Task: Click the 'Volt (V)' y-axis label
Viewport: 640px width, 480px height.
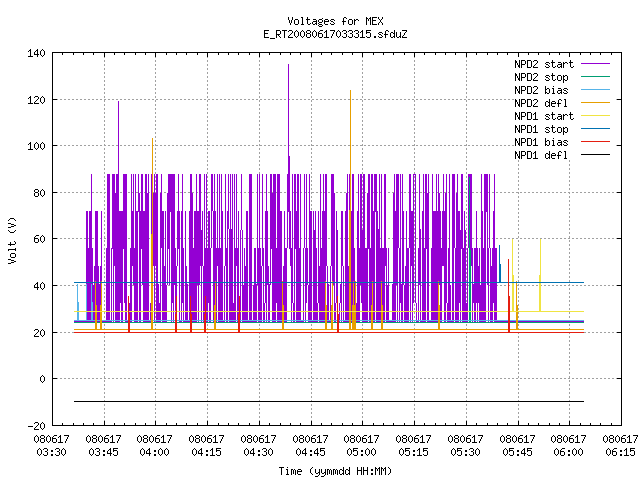Action: point(12,241)
